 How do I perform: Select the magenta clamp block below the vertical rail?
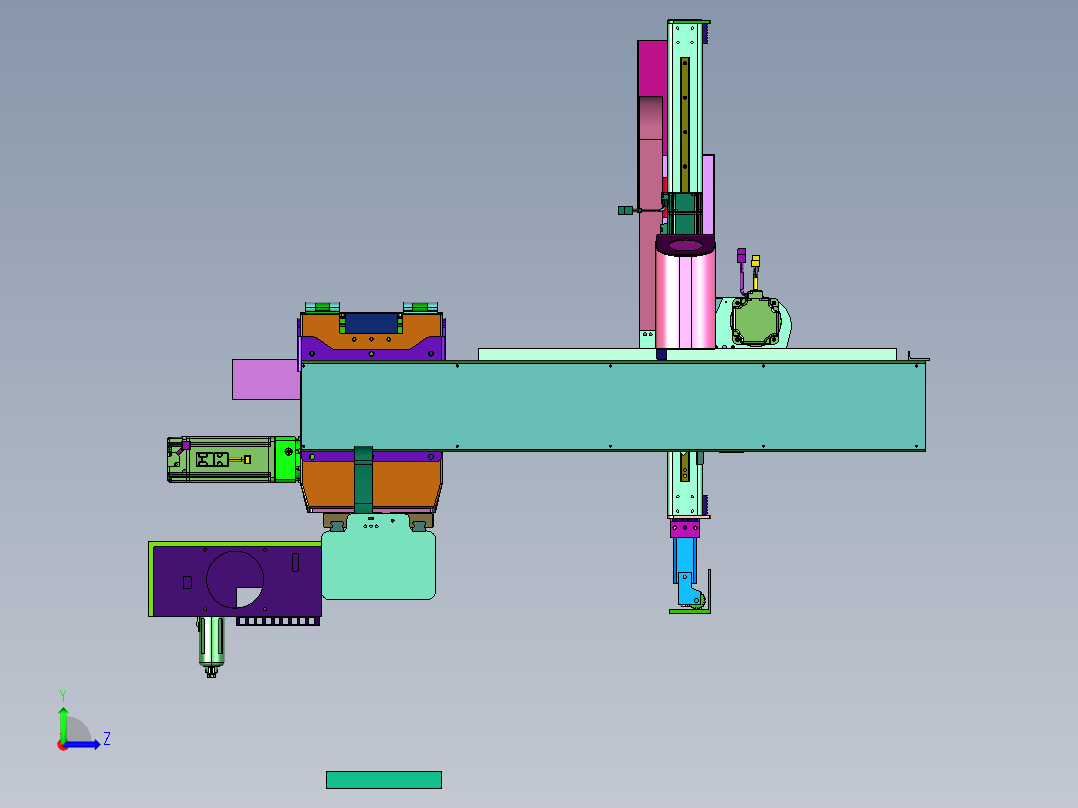685,529
